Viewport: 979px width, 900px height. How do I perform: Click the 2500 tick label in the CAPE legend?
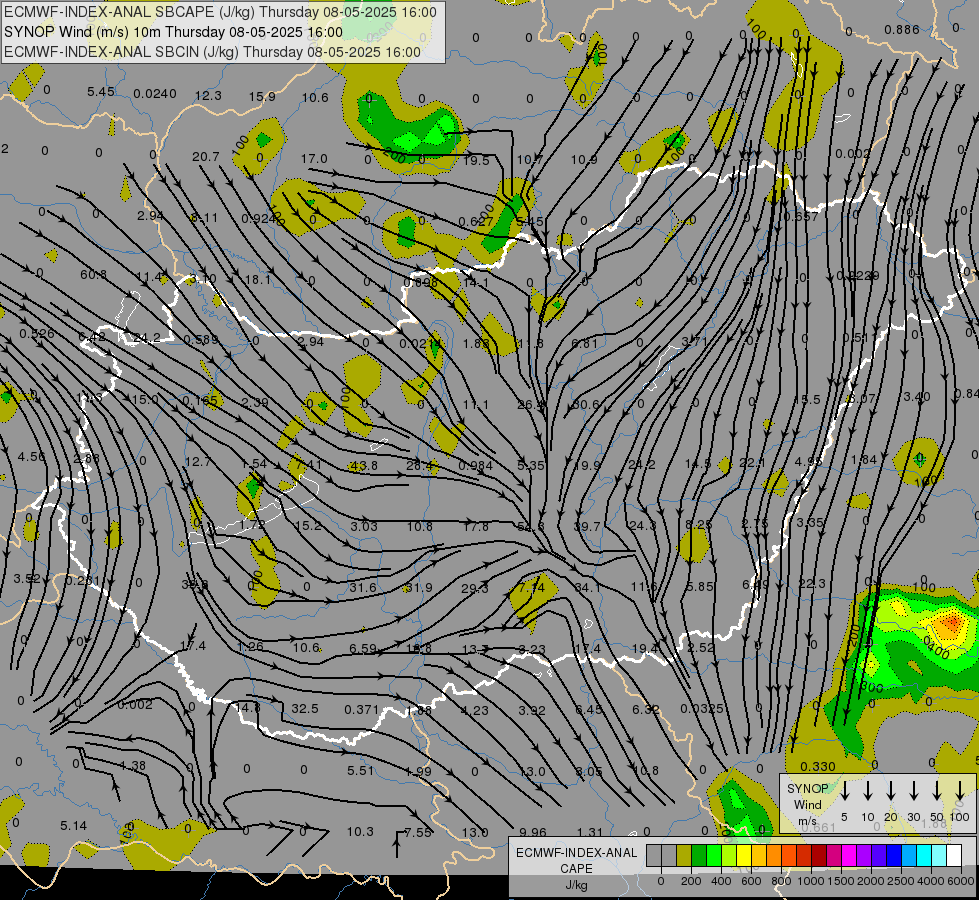(901, 881)
